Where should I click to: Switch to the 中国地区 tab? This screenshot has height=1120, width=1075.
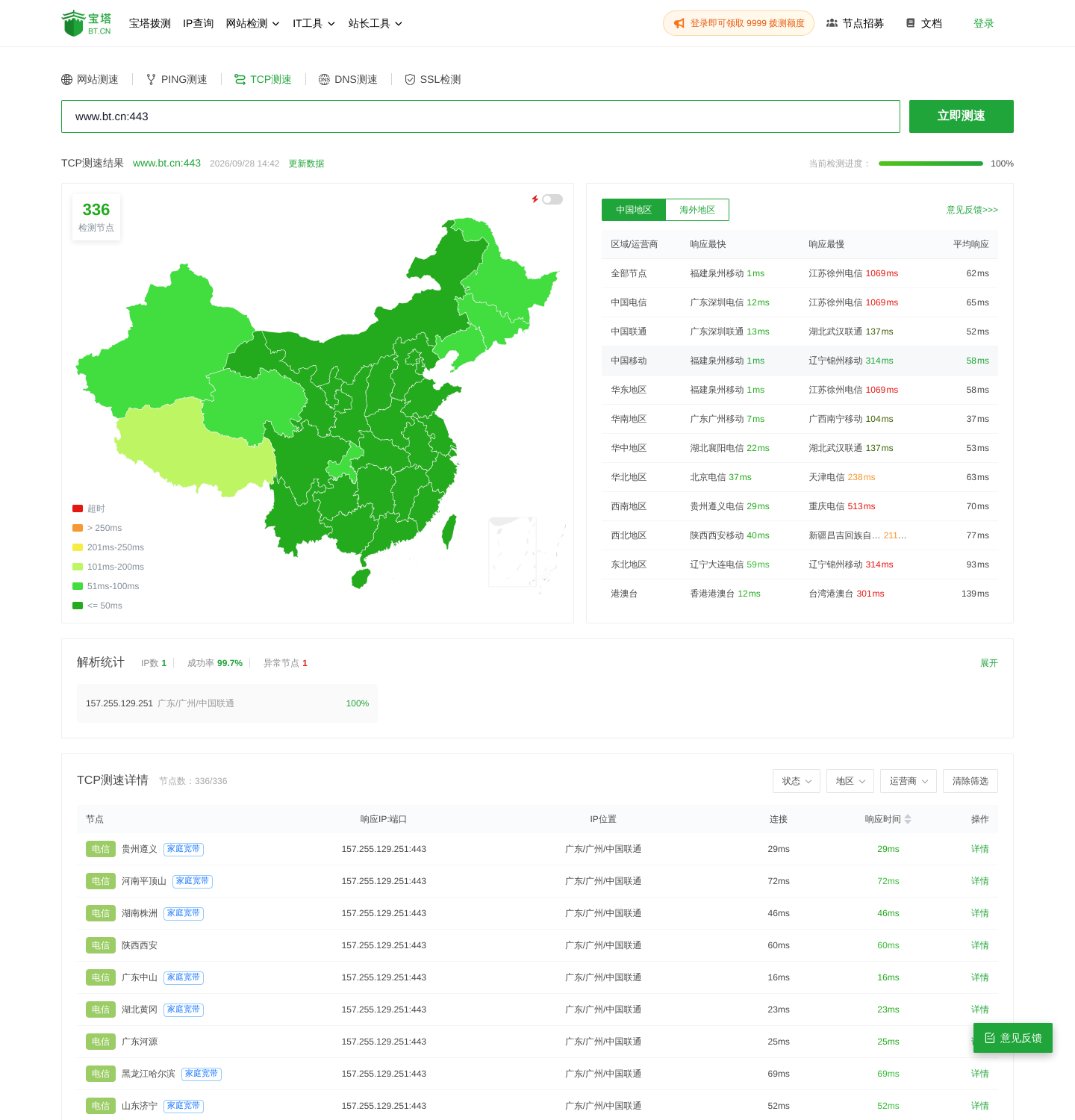634,210
